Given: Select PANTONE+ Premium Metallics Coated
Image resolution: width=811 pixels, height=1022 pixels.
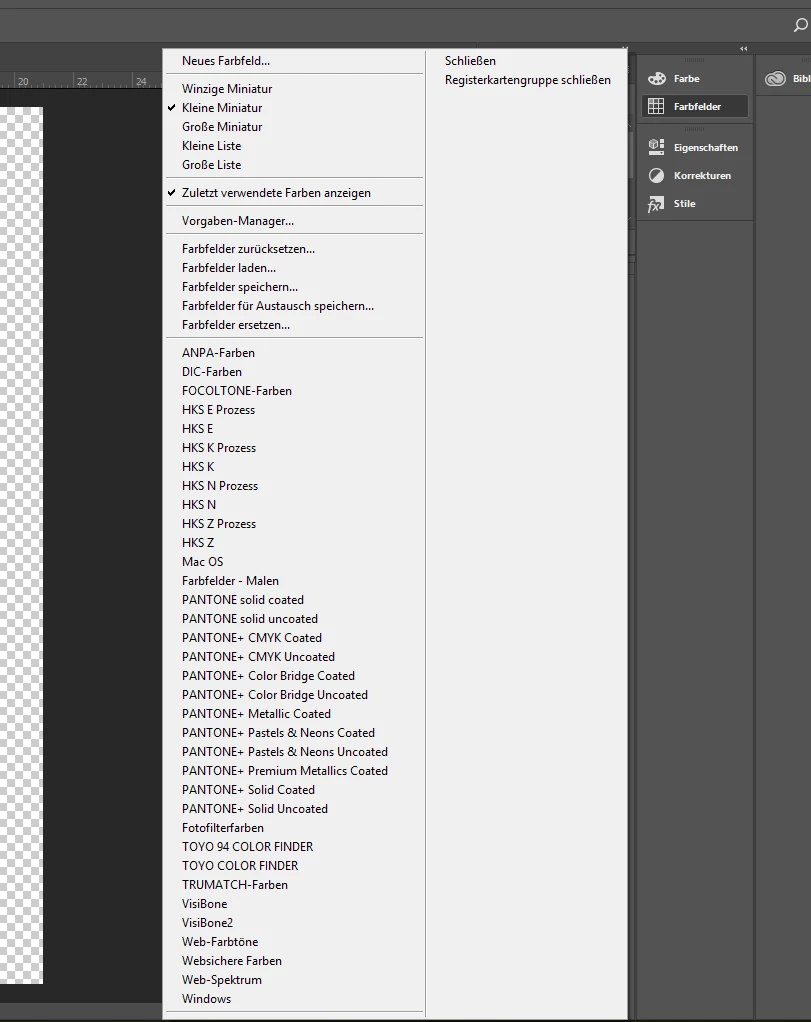Looking at the screenshot, I should point(285,770).
